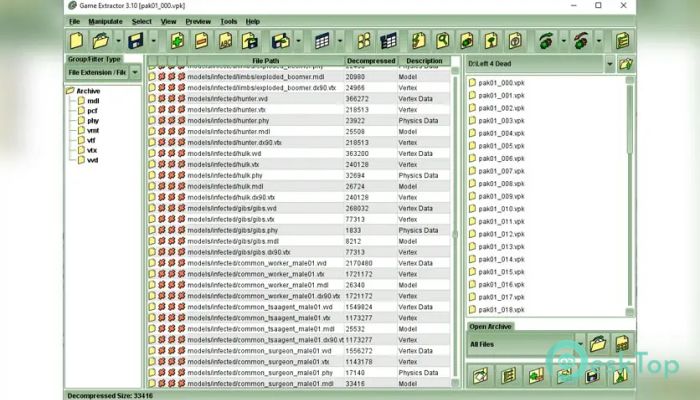700x400 pixels.
Task: Click the open folder button beside All Files
Action: point(598,343)
